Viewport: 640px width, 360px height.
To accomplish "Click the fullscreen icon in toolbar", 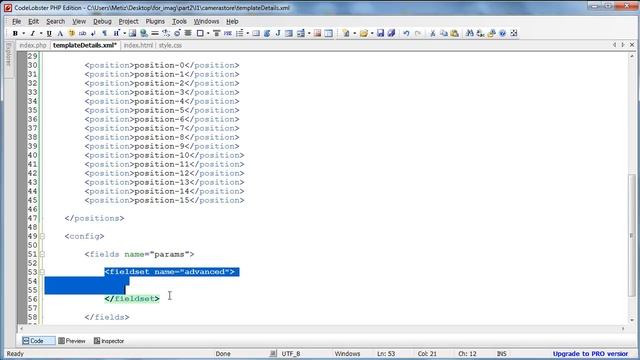I will point(513,33).
